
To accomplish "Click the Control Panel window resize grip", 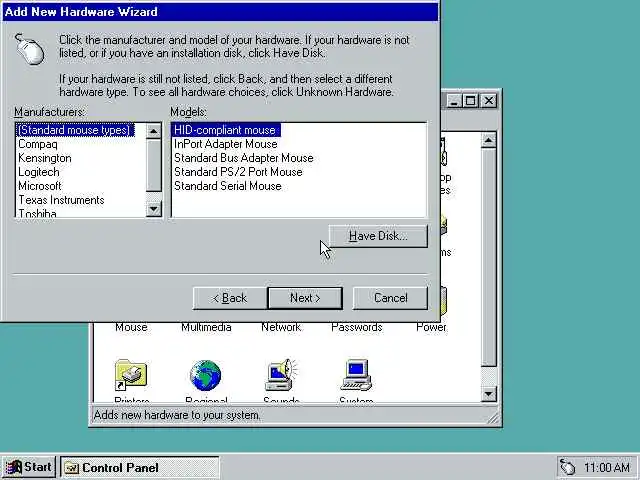I will point(493,418).
